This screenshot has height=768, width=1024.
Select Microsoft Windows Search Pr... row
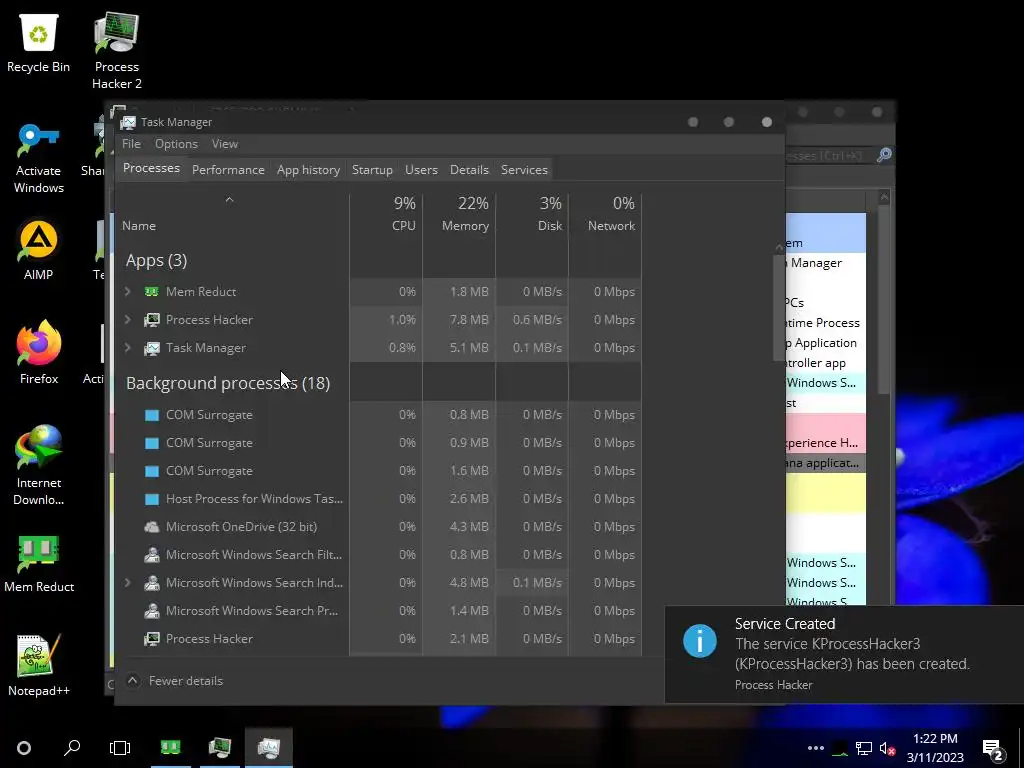tap(379, 611)
